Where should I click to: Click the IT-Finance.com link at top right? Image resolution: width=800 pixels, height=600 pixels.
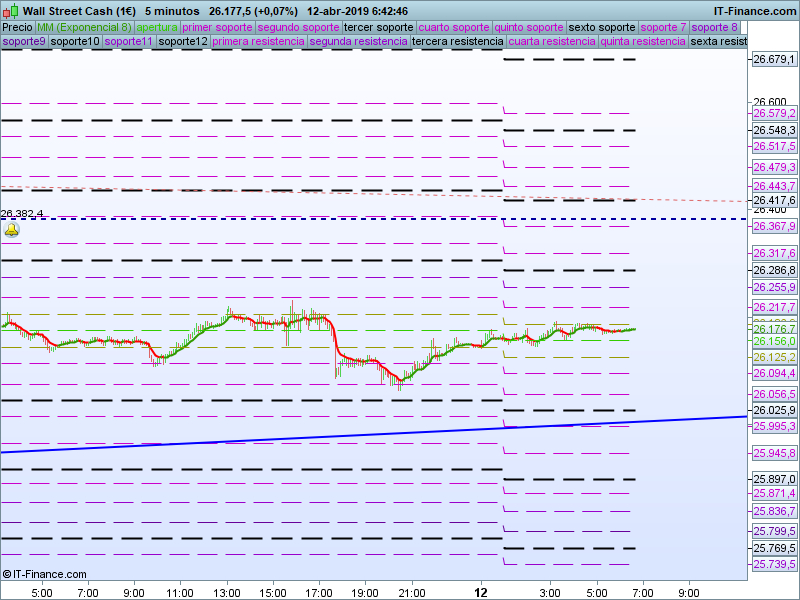pos(755,11)
